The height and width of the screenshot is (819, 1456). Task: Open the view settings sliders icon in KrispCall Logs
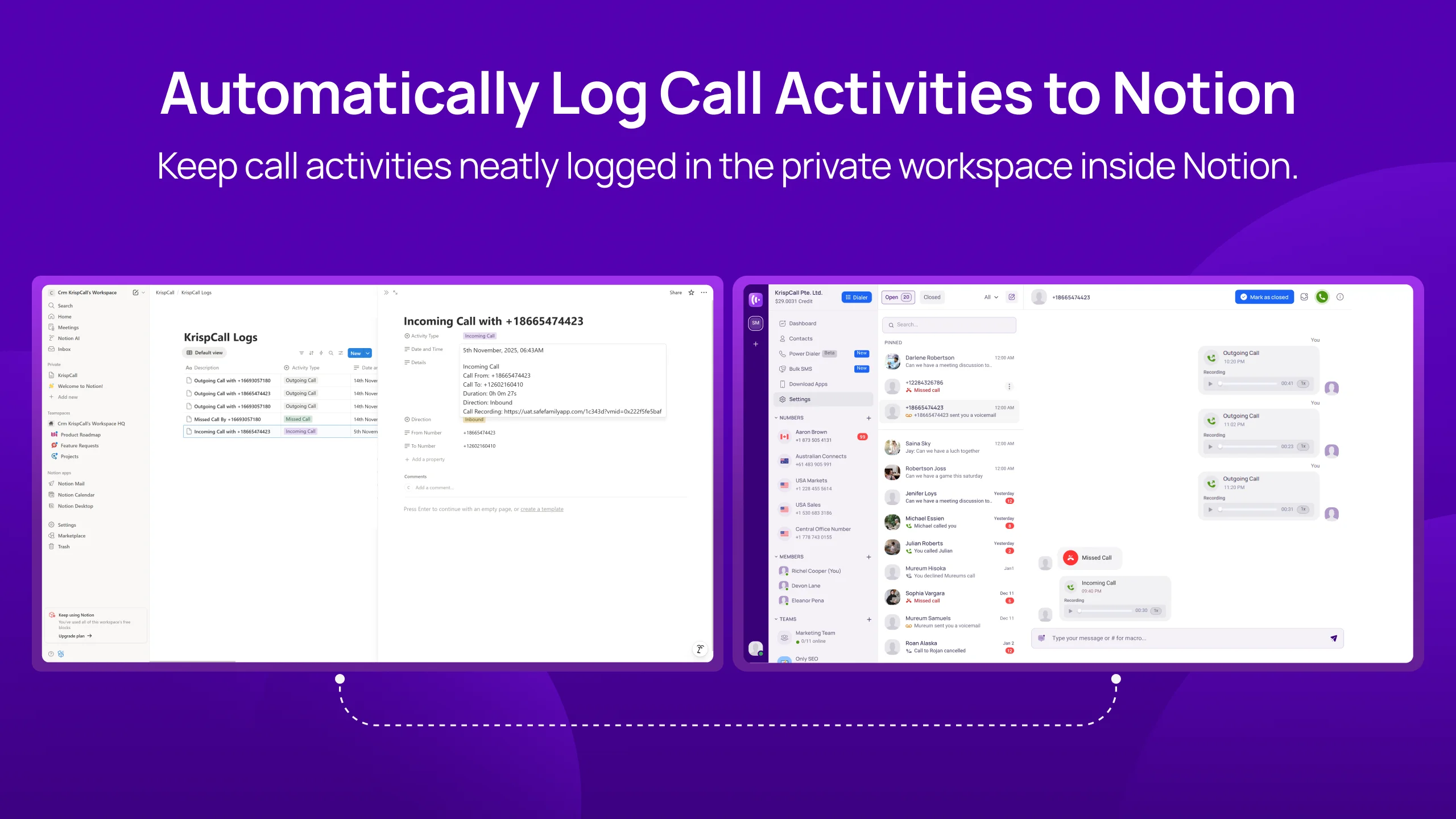[x=341, y=353]
